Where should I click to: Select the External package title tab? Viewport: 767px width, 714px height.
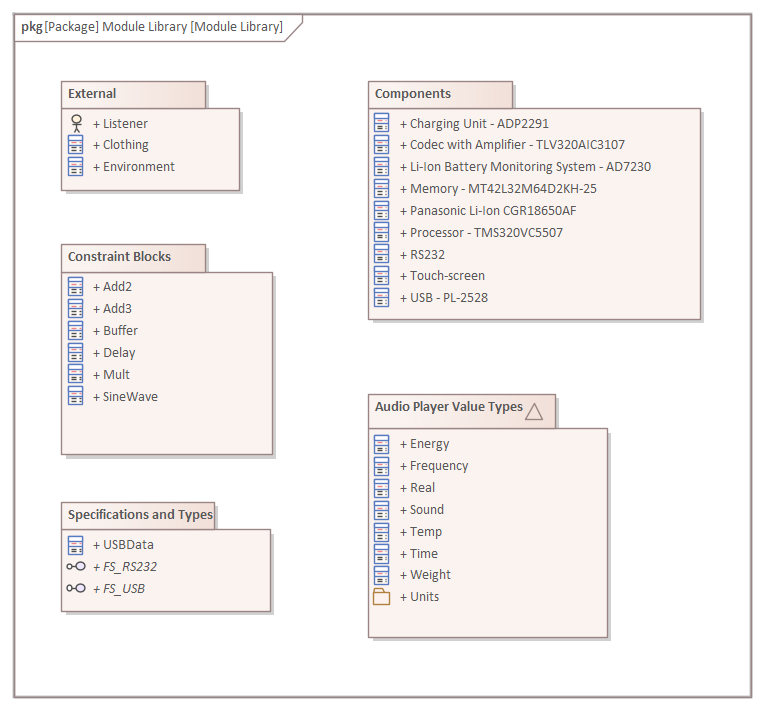(134, 94)
